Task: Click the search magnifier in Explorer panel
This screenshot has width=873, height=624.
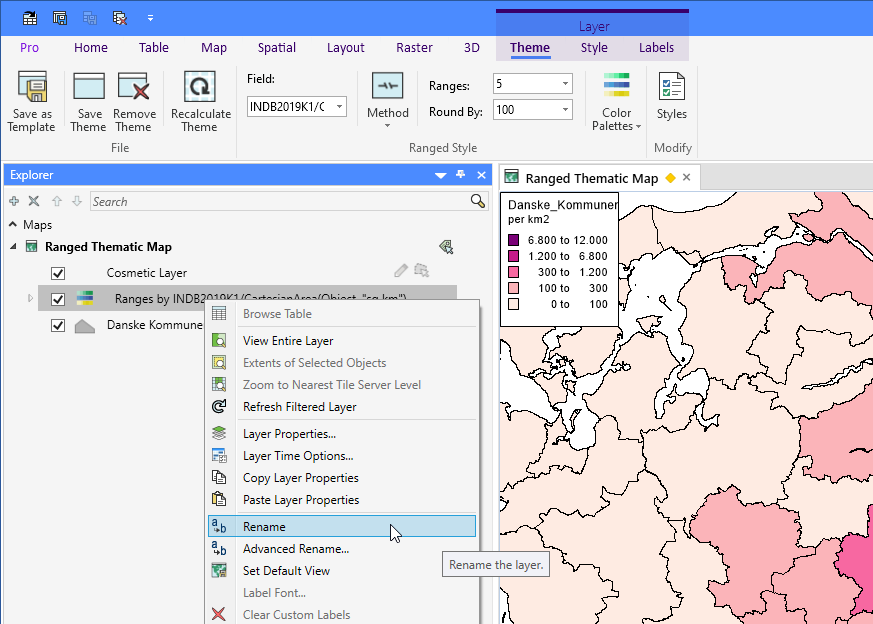Action: click(x=476, y=200)
